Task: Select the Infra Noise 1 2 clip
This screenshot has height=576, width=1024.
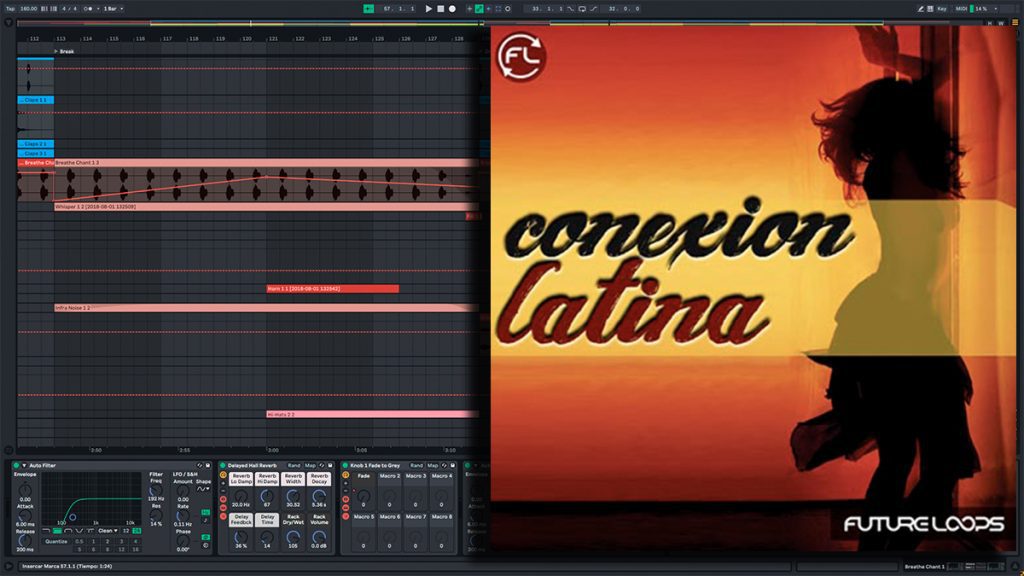Action: tap(266, 308)
